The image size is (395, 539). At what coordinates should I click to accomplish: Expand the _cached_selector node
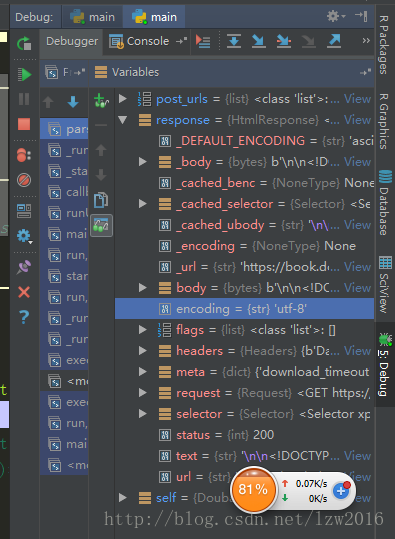pyautogui.click(x=143, y=204)
